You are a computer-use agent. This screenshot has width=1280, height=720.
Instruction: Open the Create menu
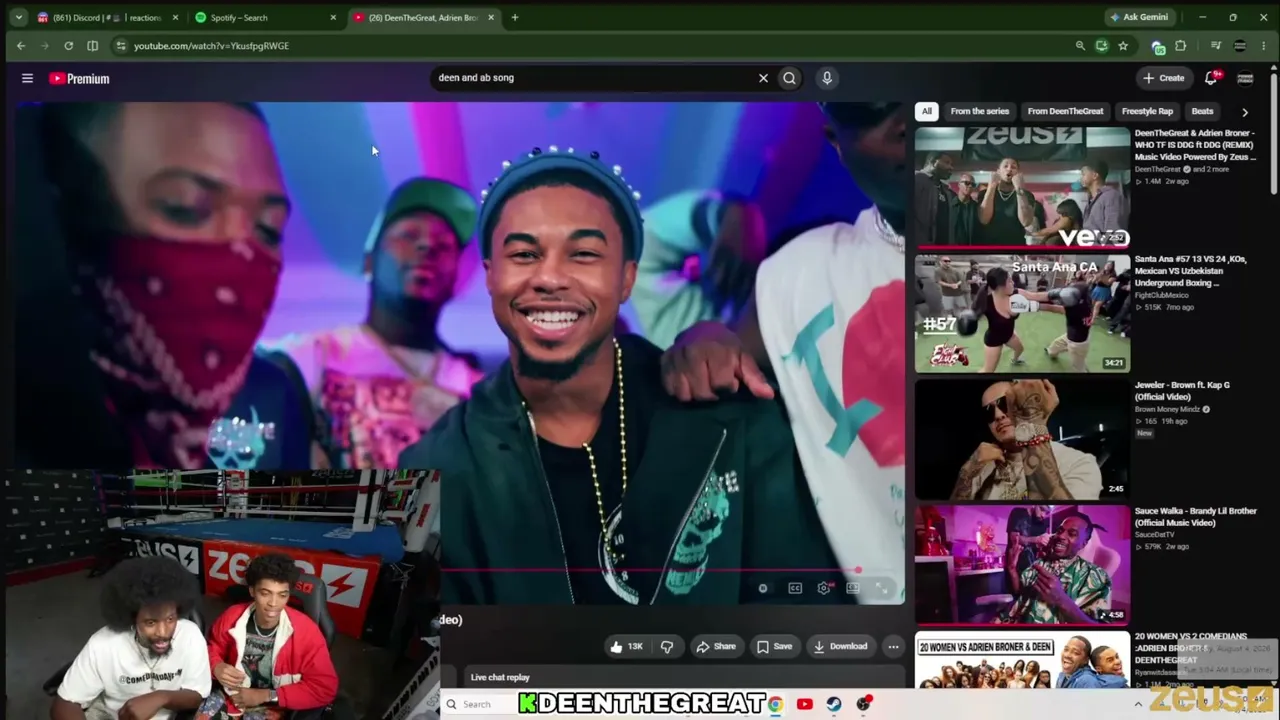point(1164,78)
